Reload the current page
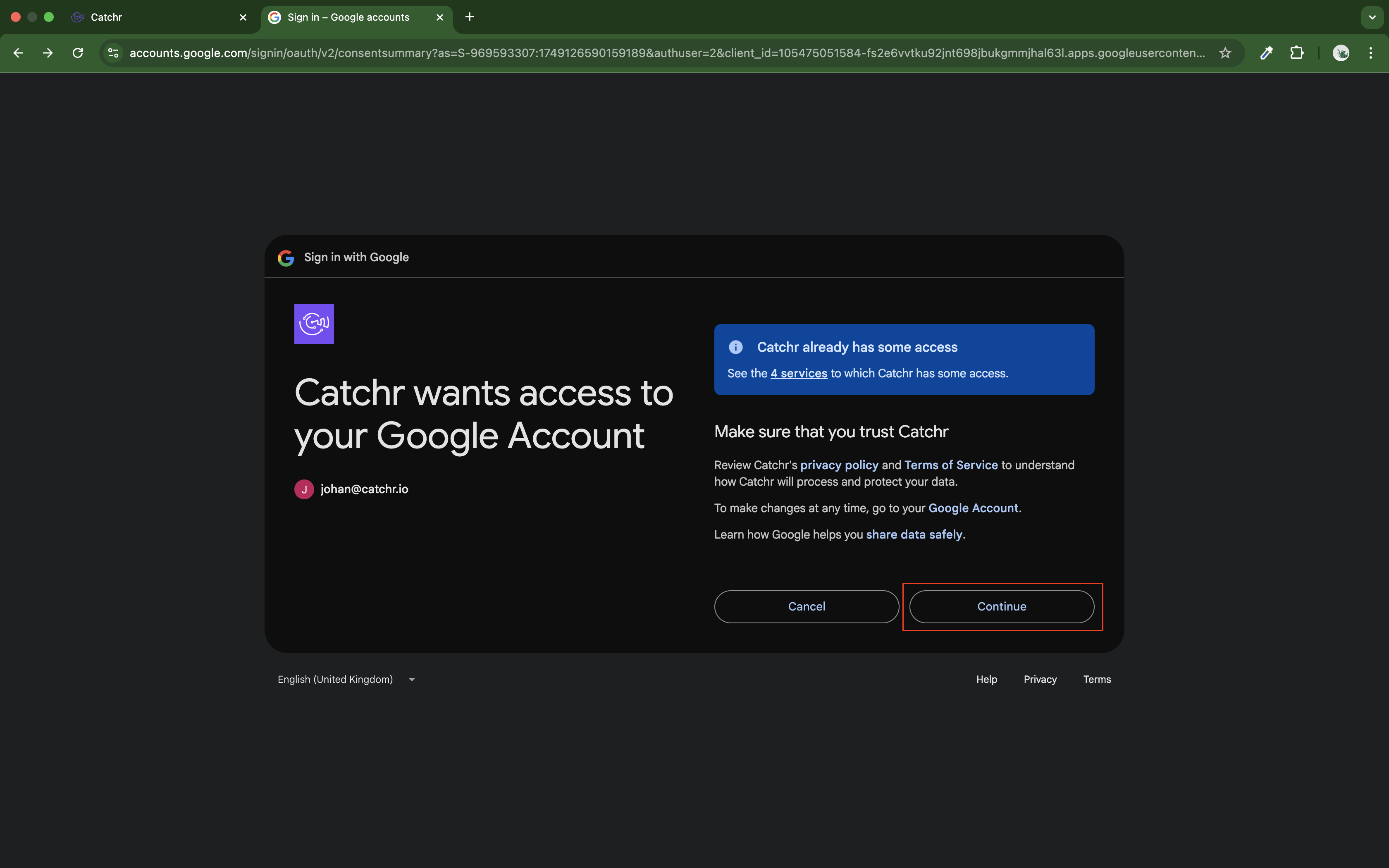The image size is (1389, 868). tap(77, 53)
